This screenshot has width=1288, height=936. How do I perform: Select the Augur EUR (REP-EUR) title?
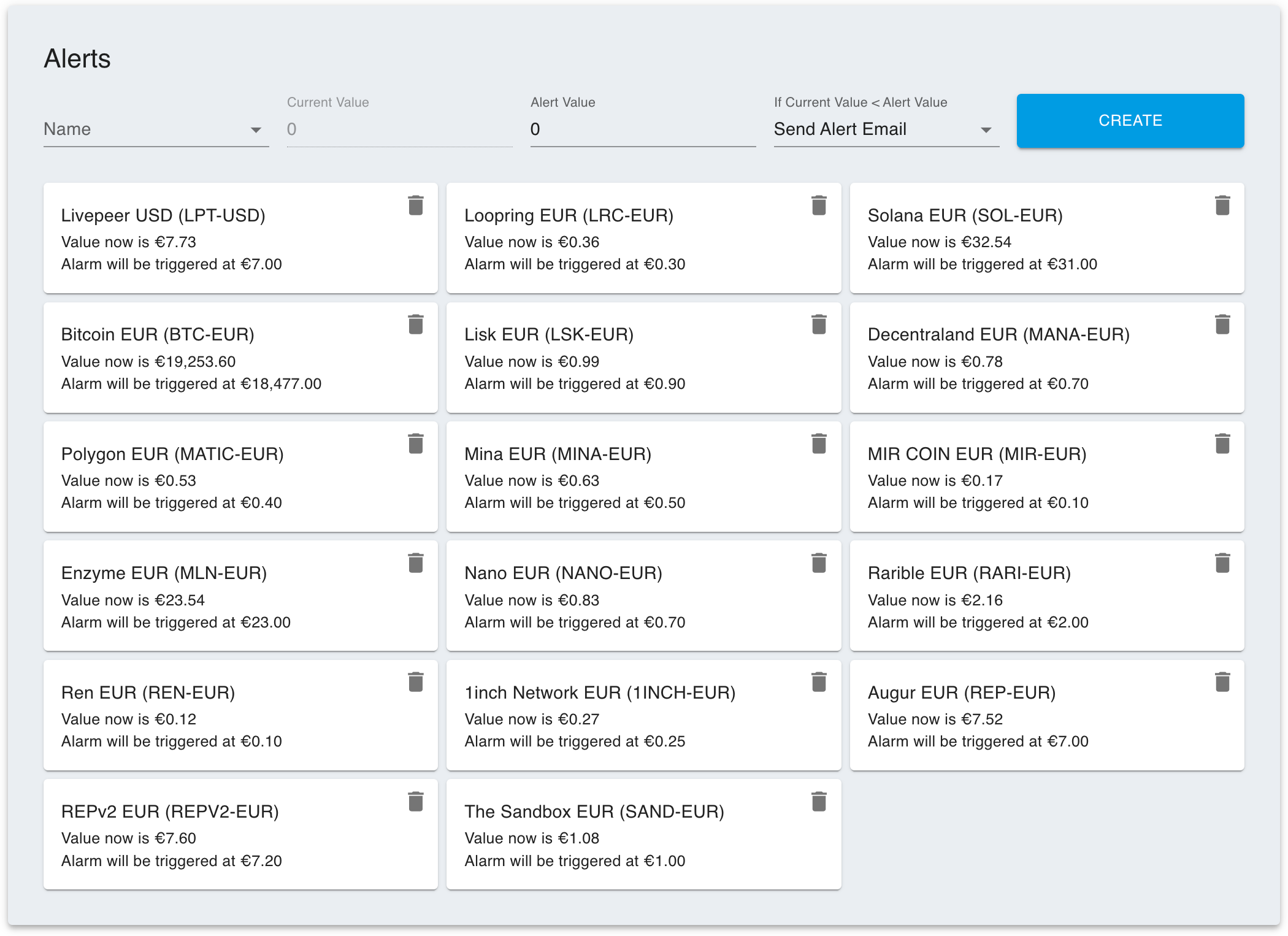[962, 693]
